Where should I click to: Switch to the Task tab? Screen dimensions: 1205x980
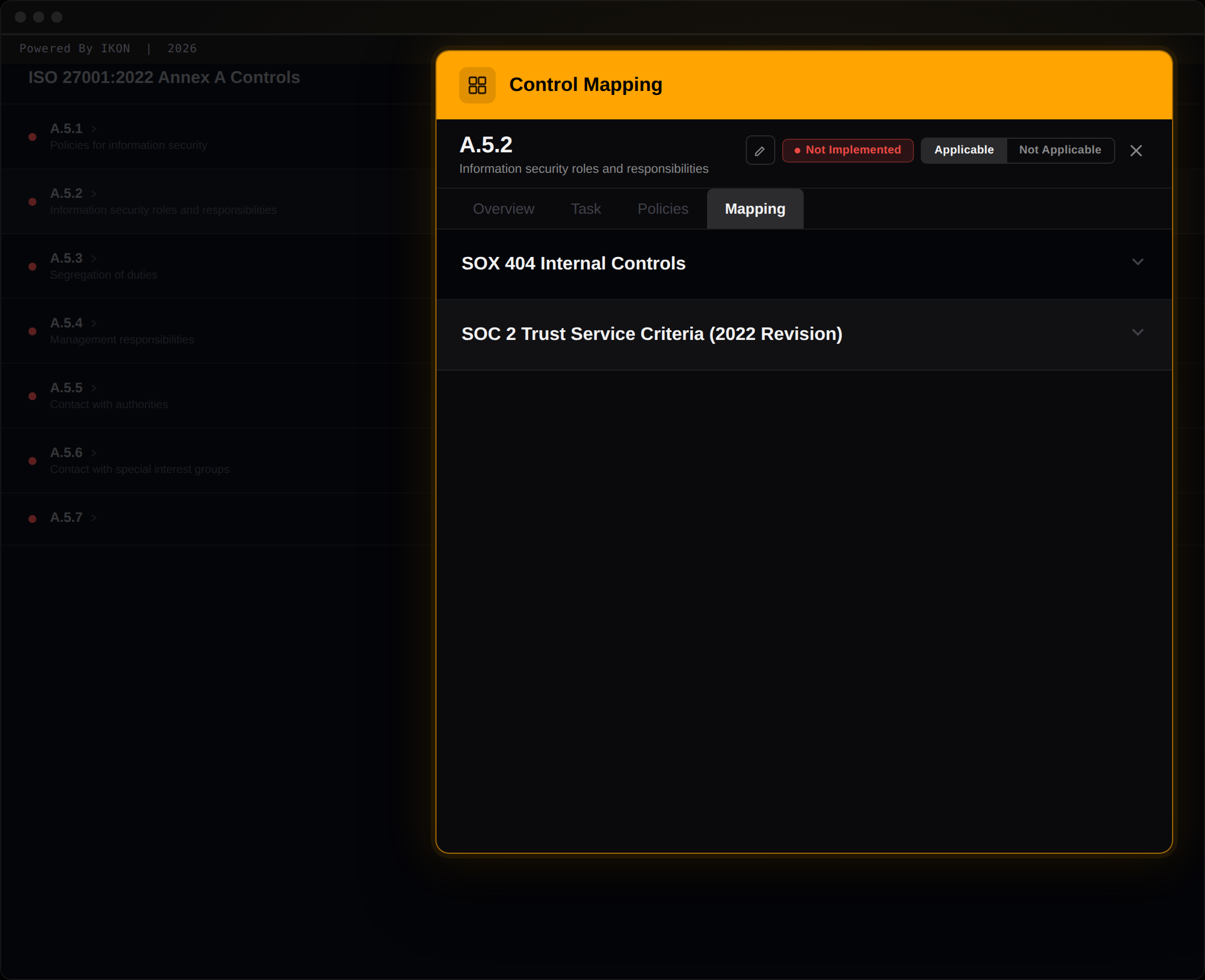coord(585,209)
